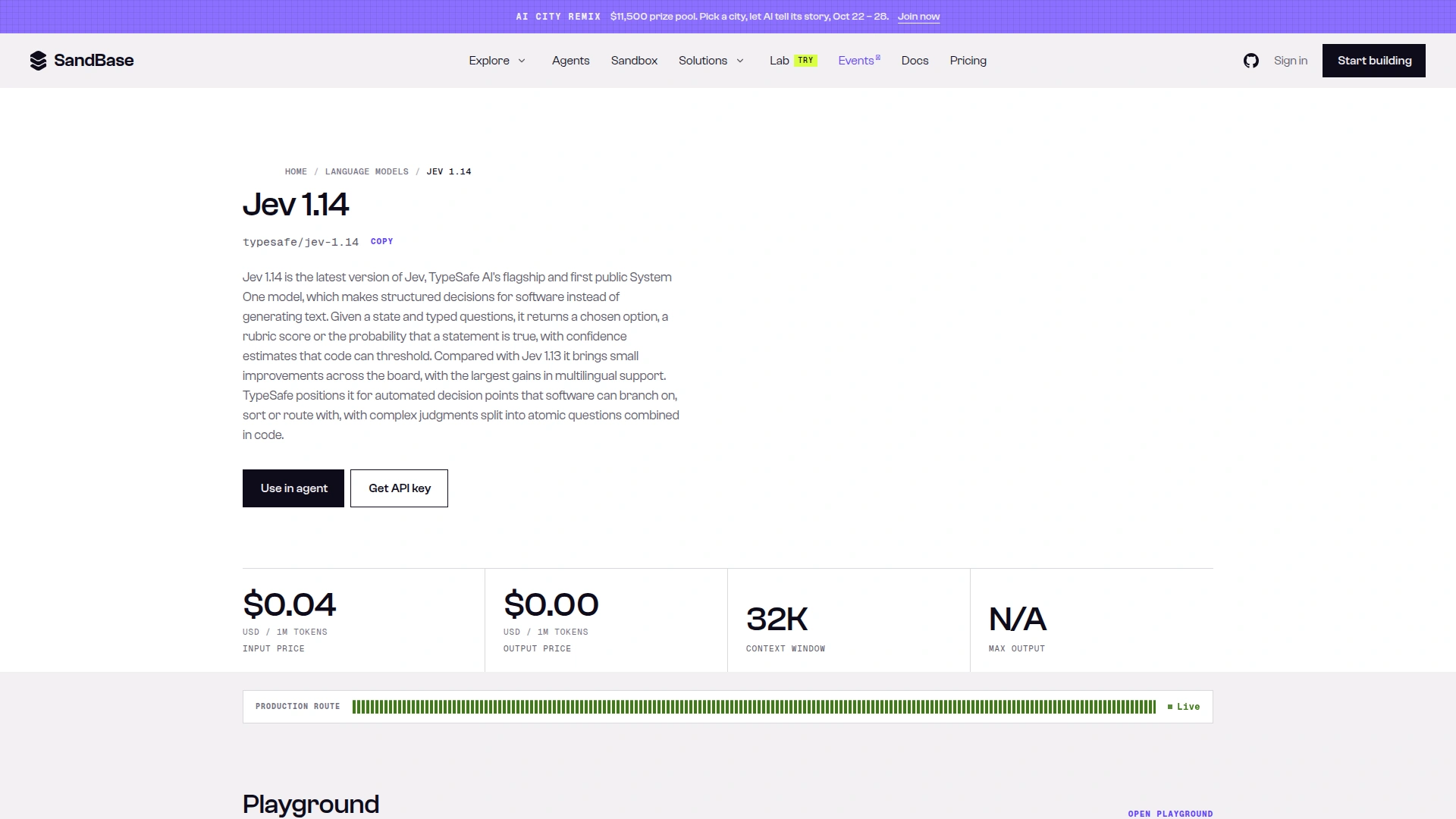Open Docs from the navigation

click(915, 61)
